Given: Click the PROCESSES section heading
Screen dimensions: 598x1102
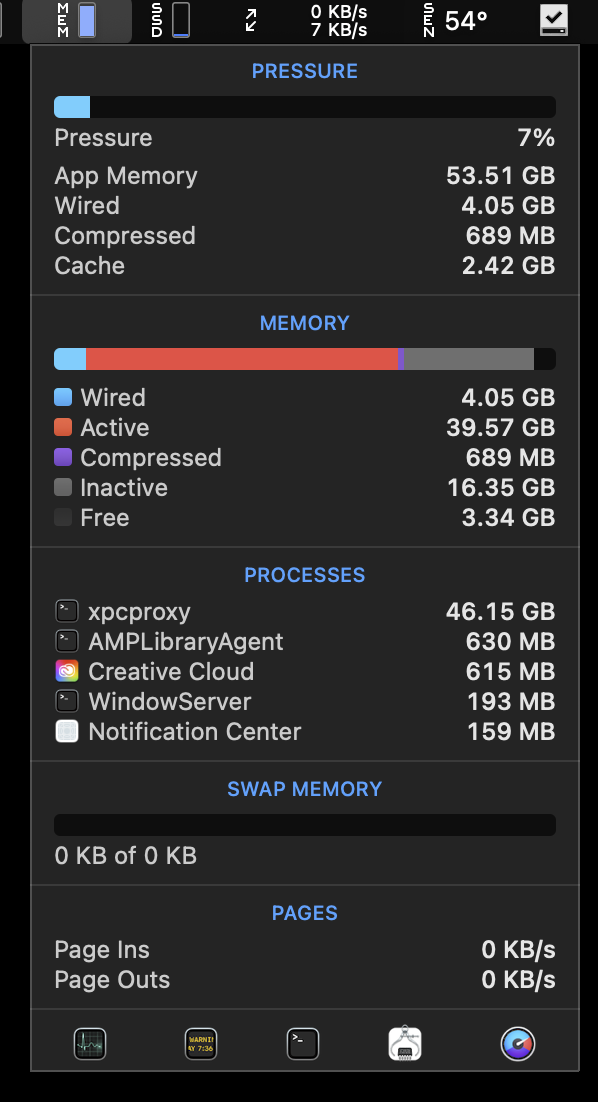Looking at the screenshot, I should click(x=304, y=575).
